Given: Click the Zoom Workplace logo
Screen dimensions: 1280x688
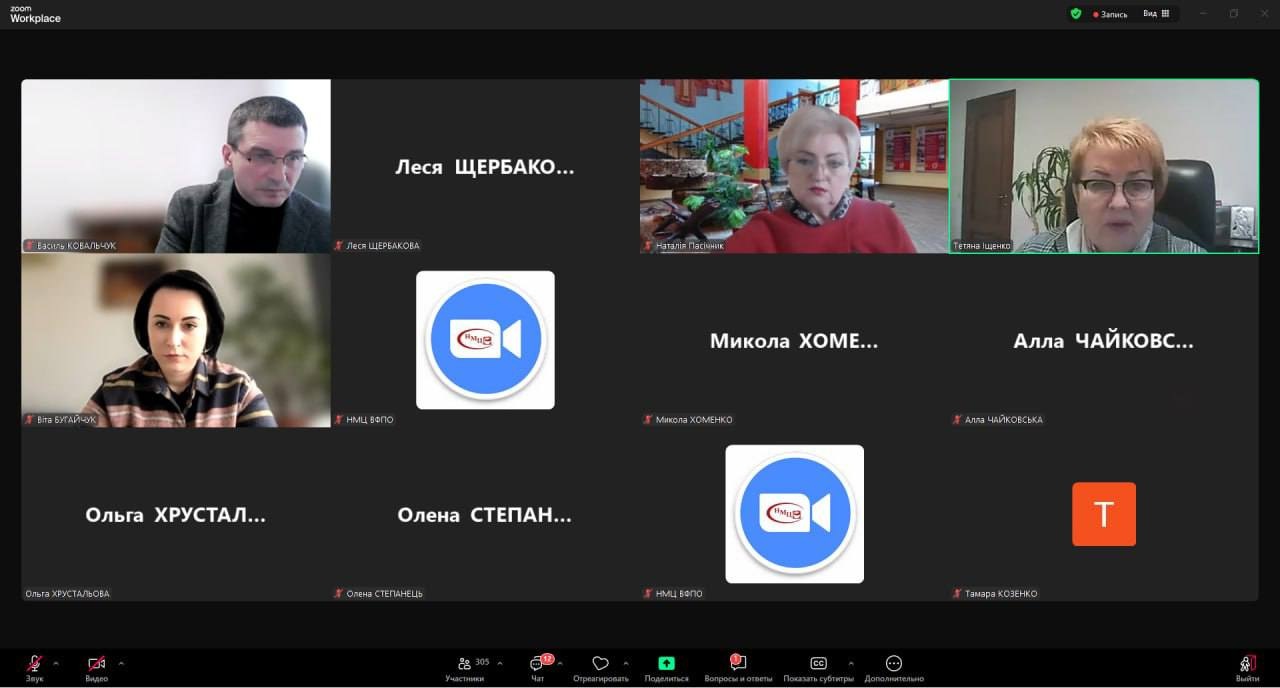Looking at the screenshot, I should pos(35,14).
